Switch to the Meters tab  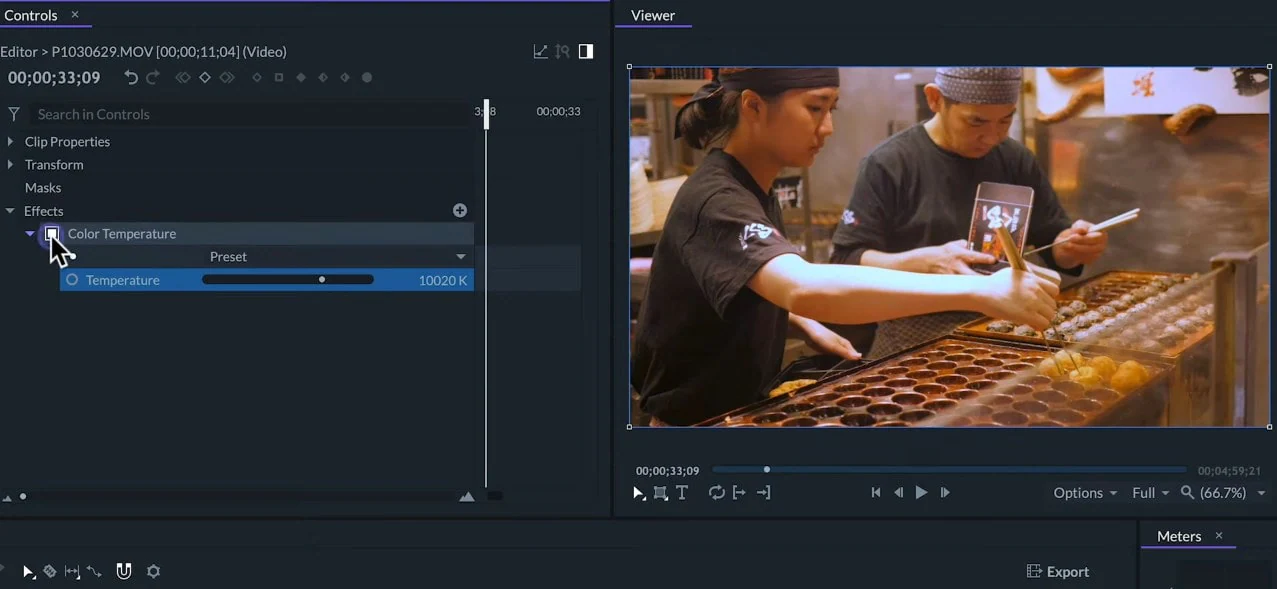[x=1179, y=536]
